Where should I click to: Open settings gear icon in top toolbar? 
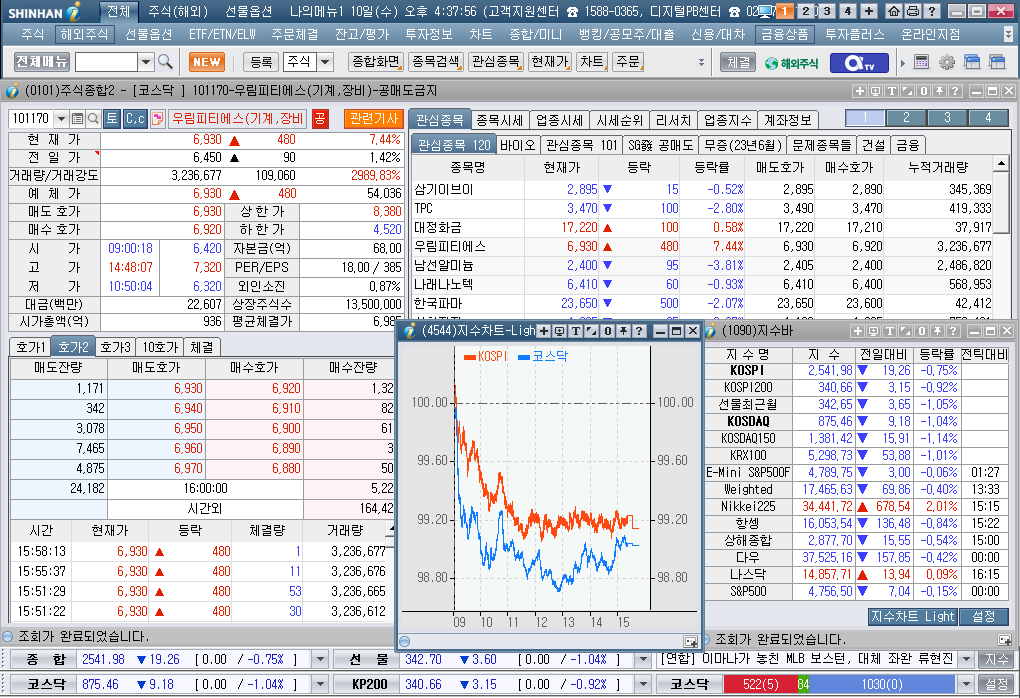946,62
